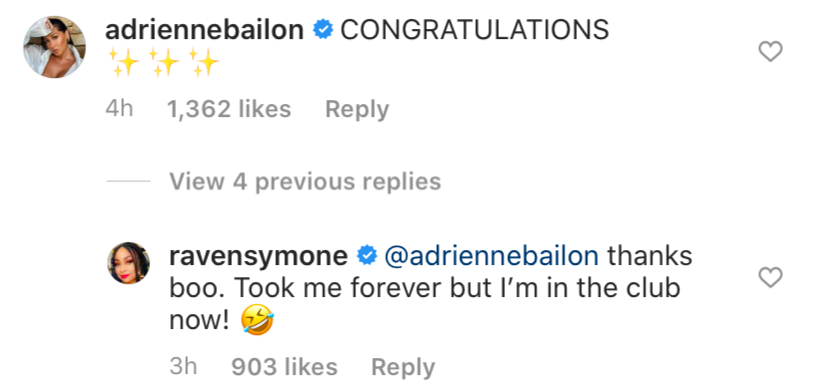This screenshot has width=825, height=388.
Task: Reply to ravensymone's comment
Action: [x=403, y=367]
